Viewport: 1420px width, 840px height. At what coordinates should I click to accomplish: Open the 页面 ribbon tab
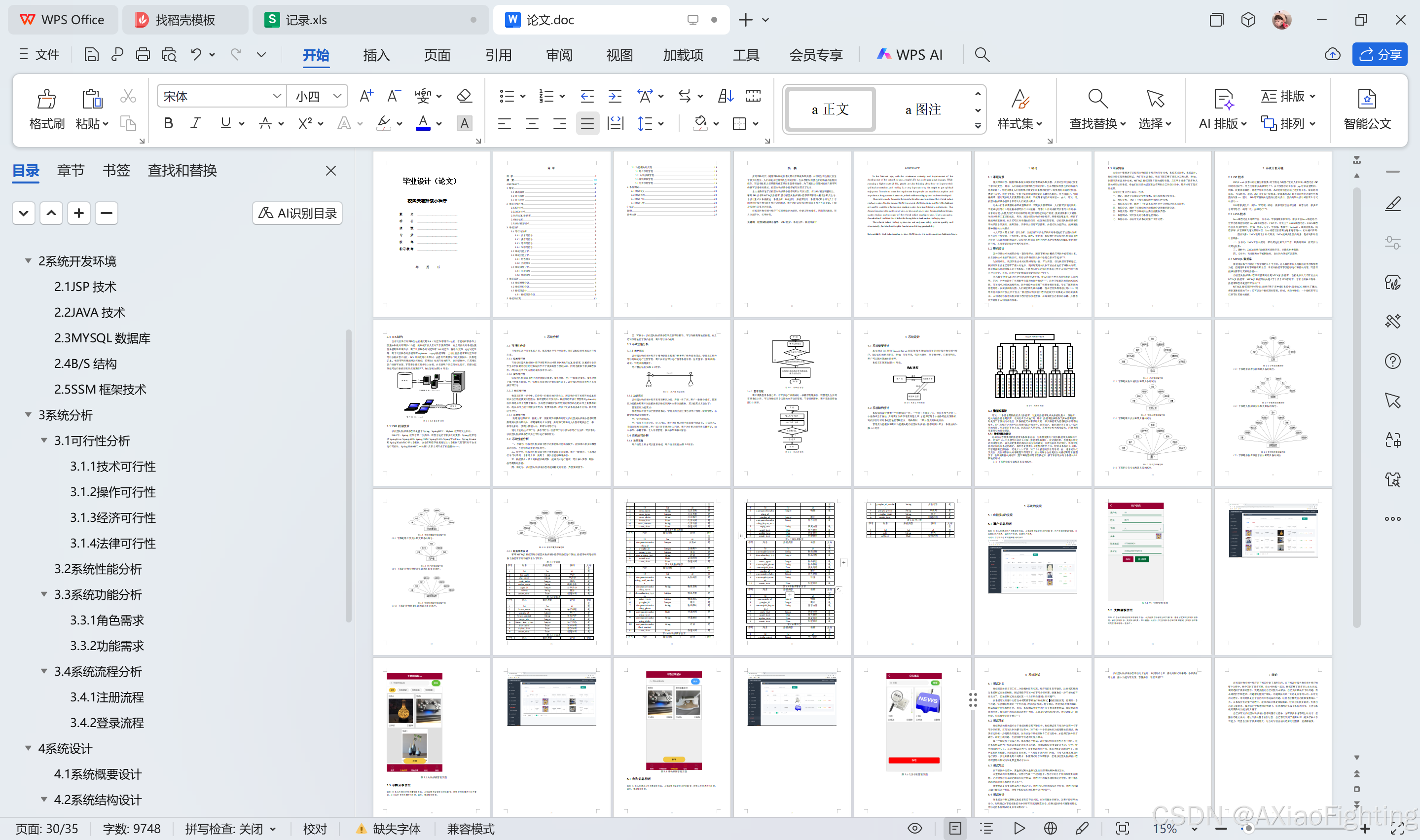[437, 55]
